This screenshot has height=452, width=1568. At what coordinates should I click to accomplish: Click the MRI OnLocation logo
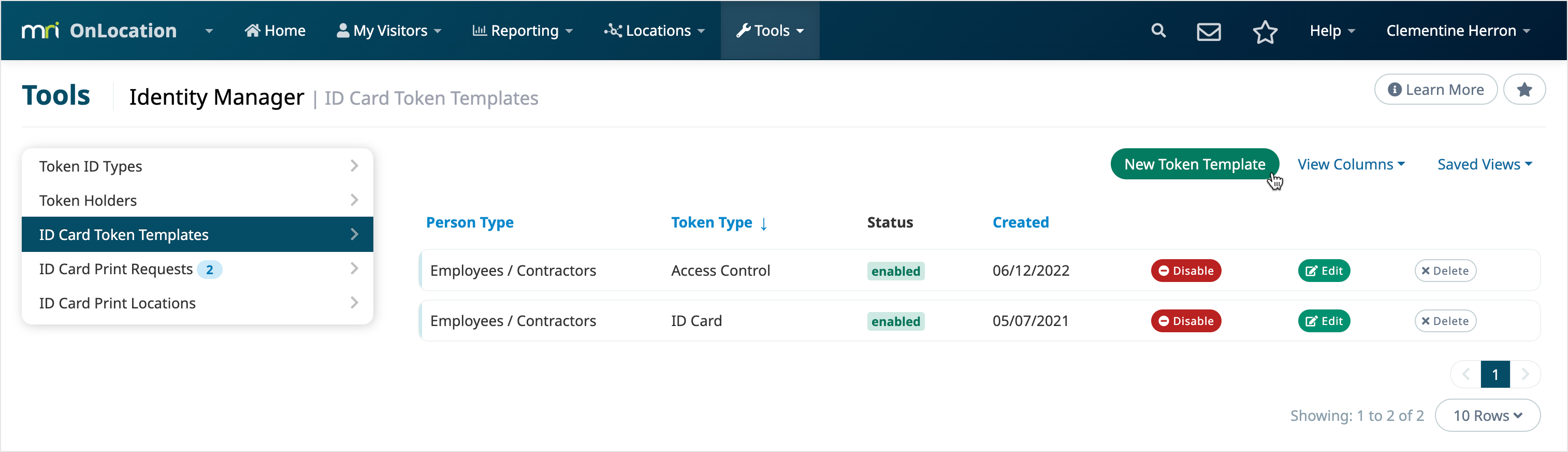coord(98,31)
